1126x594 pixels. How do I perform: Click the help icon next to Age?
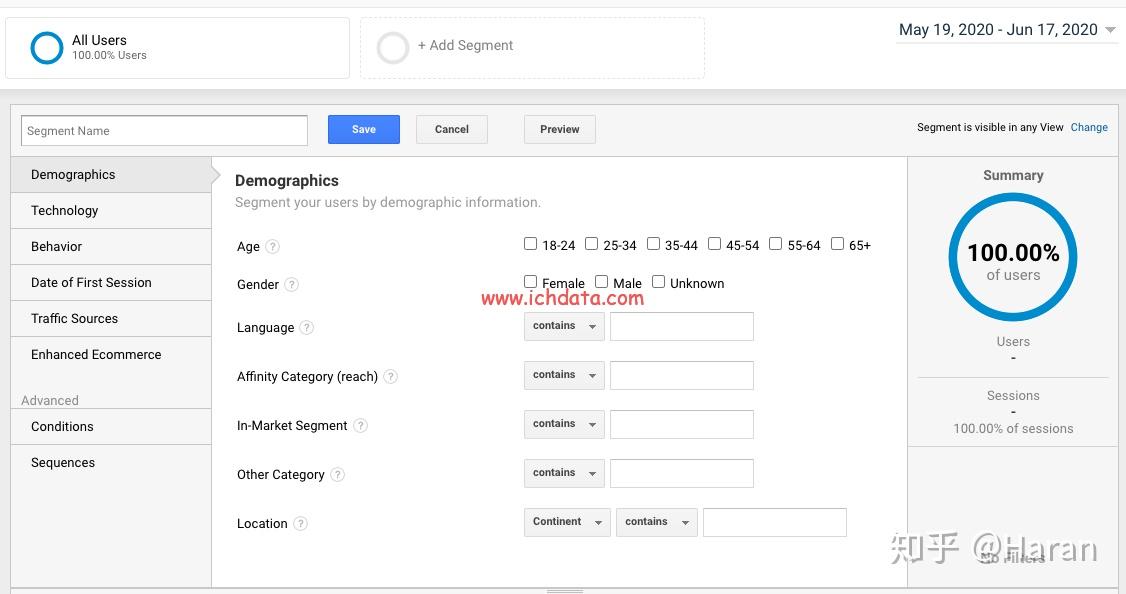coord(272,247)
